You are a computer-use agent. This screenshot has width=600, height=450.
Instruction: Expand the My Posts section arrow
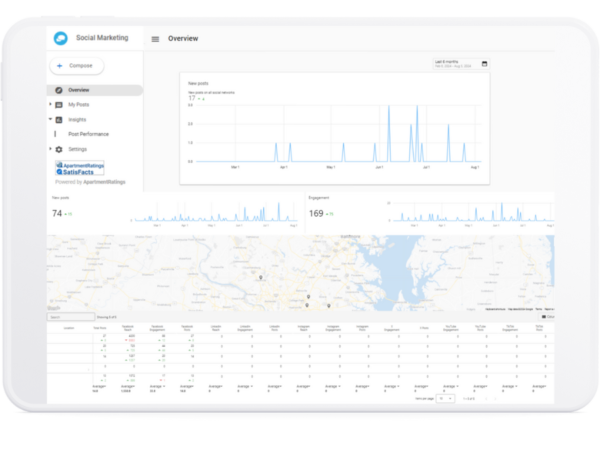point(50,104)
